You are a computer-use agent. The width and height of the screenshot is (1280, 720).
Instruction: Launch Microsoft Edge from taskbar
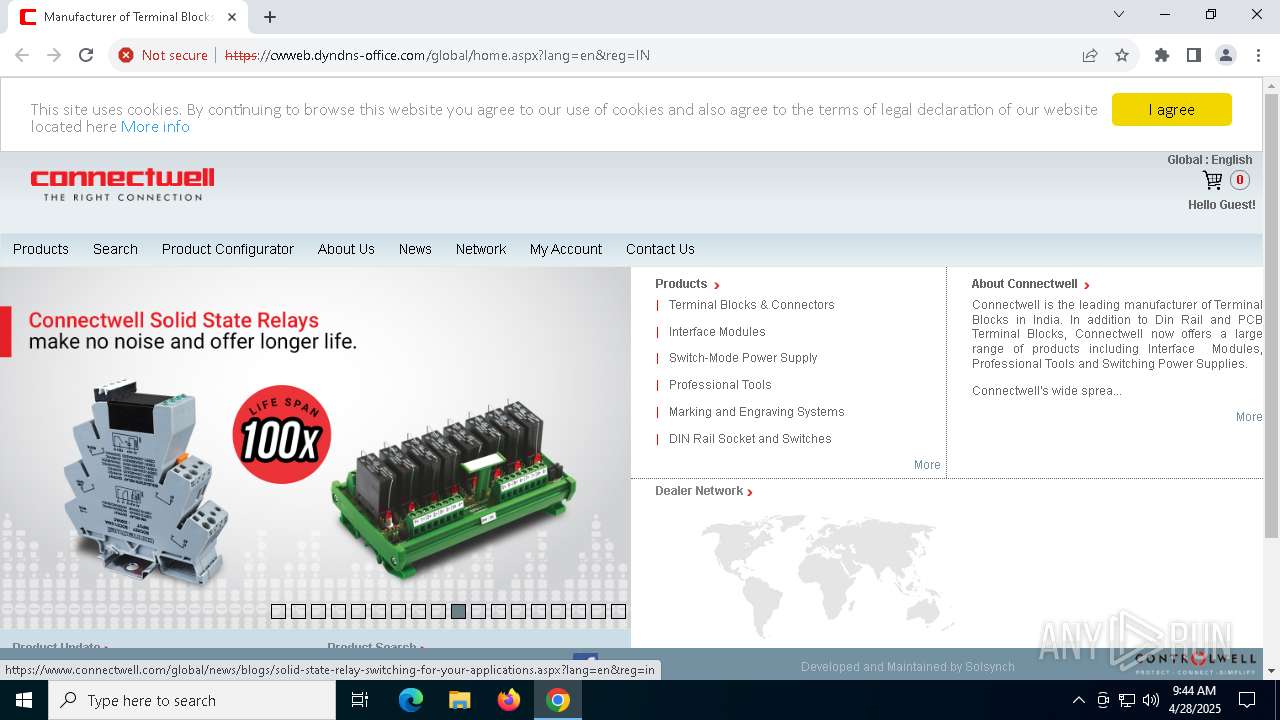click(411, 700)
